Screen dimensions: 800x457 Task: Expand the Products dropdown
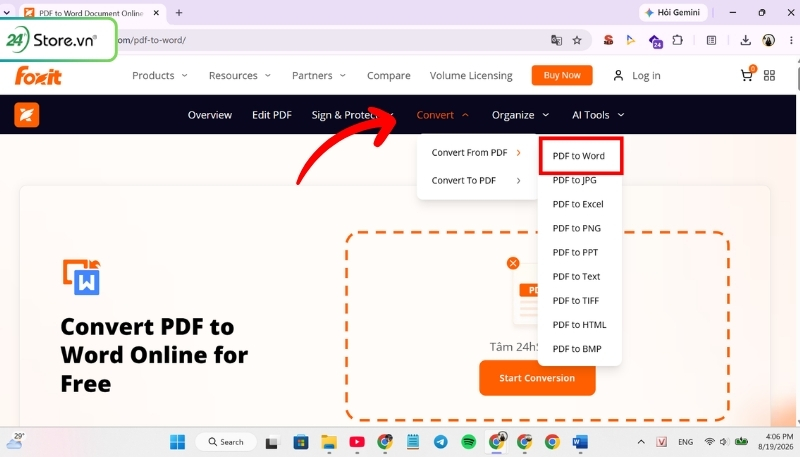click(x=160, y=75)
